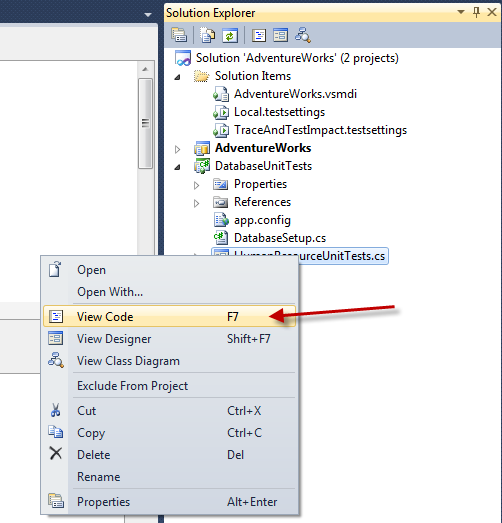Choose Copy from the context menu
The image size is (502, 523).
click(x=169, y=433)
